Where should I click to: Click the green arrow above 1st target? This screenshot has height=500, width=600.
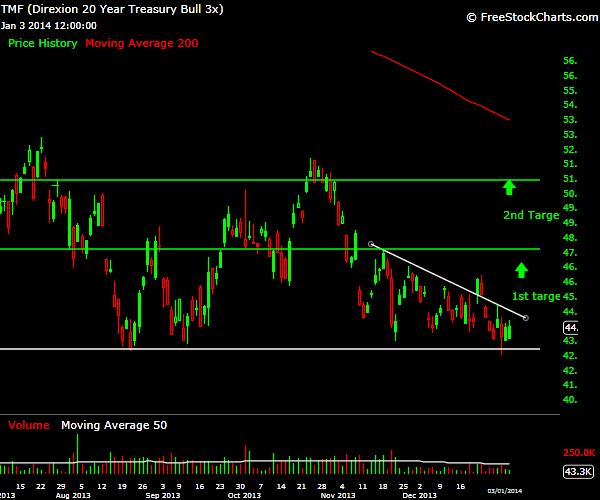point(521,270)
